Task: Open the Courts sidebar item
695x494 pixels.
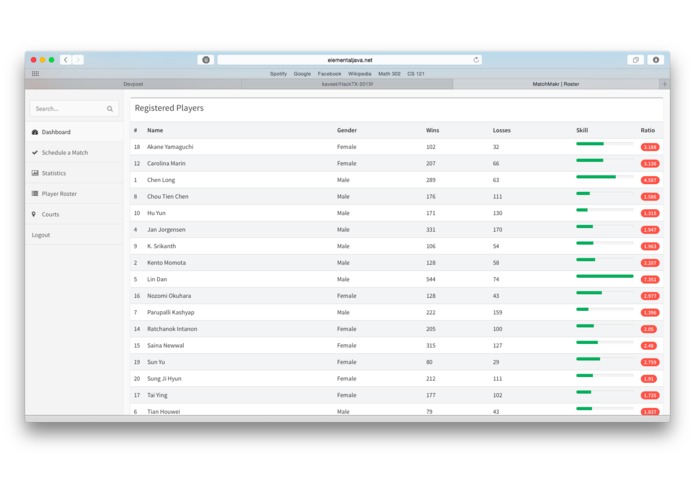Action: pos(74,214)
